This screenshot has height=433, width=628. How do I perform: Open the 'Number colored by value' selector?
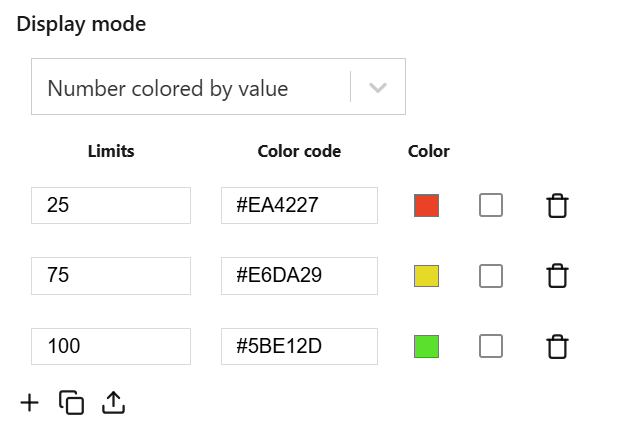tap(190, 87)
